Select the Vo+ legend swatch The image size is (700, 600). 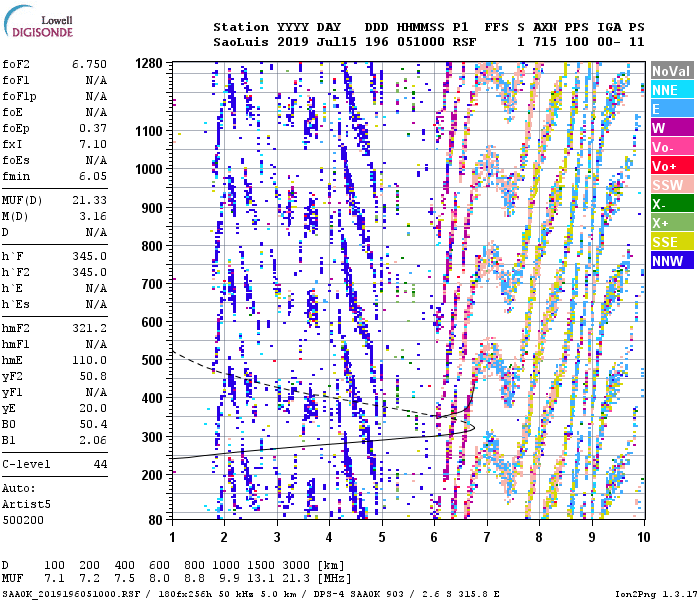pos(672,166)
